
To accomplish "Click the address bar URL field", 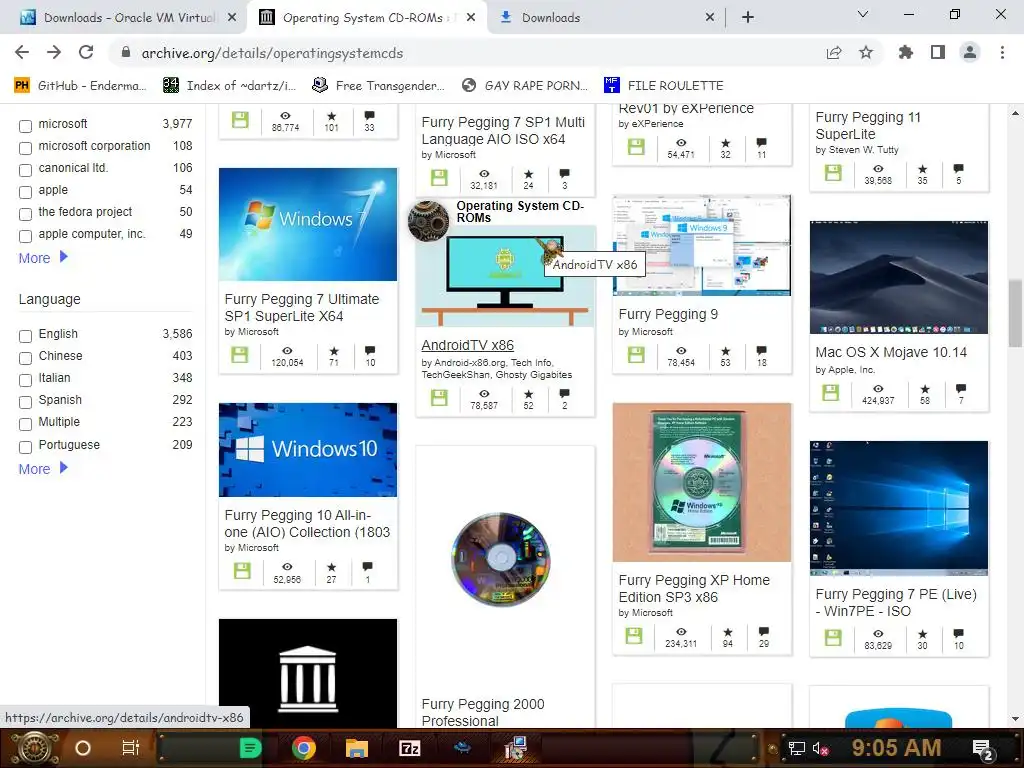I will 464,53.
